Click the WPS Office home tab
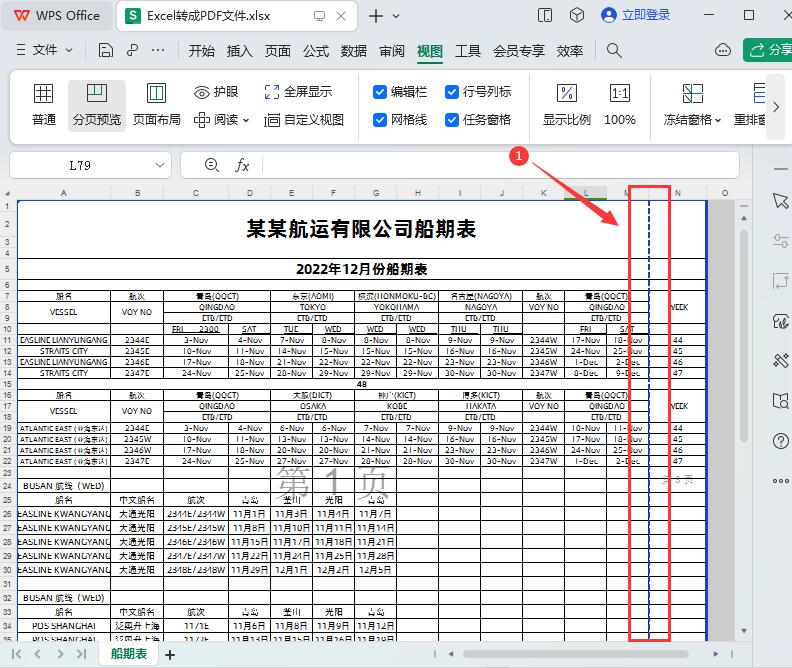This screenshot has height=668, width=792. click(57, 16)
